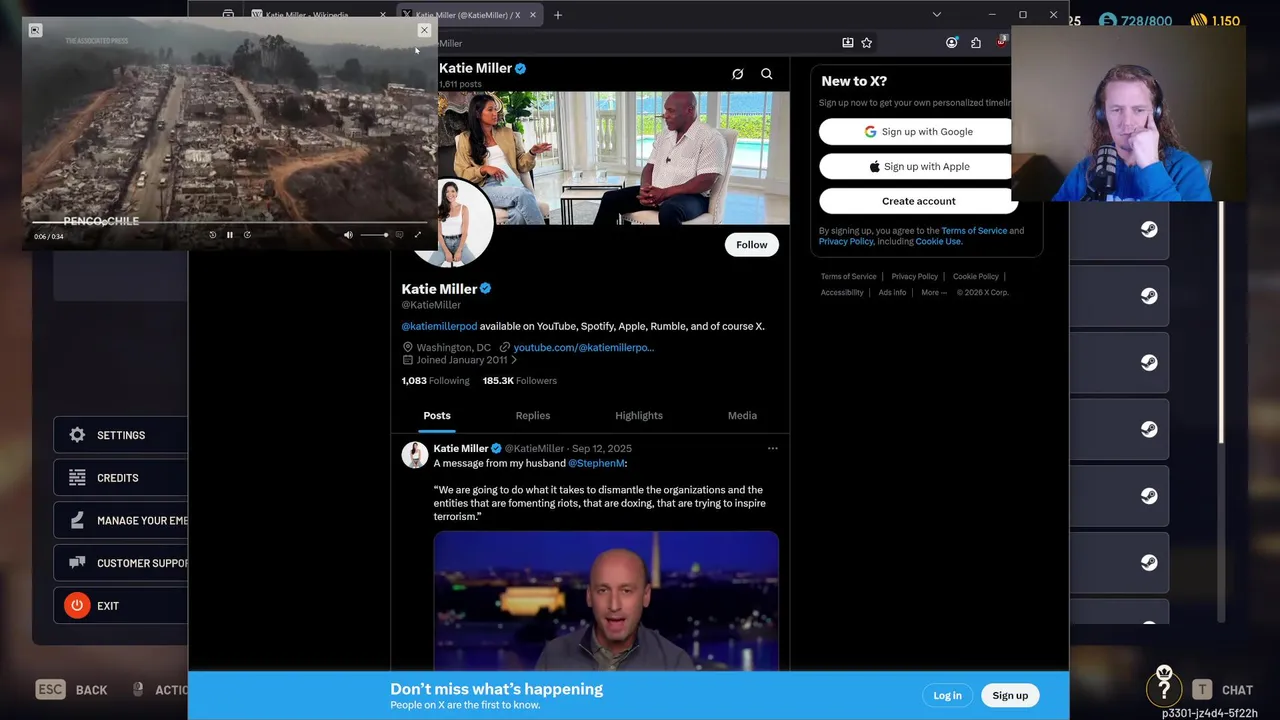
Task: Open the Cookie Use link
Action: click(938, 241)
